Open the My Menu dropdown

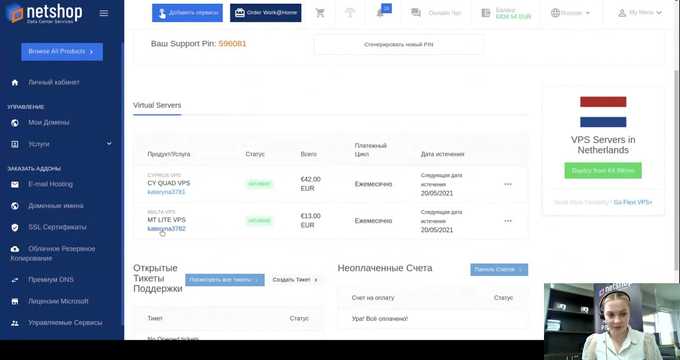640,13
